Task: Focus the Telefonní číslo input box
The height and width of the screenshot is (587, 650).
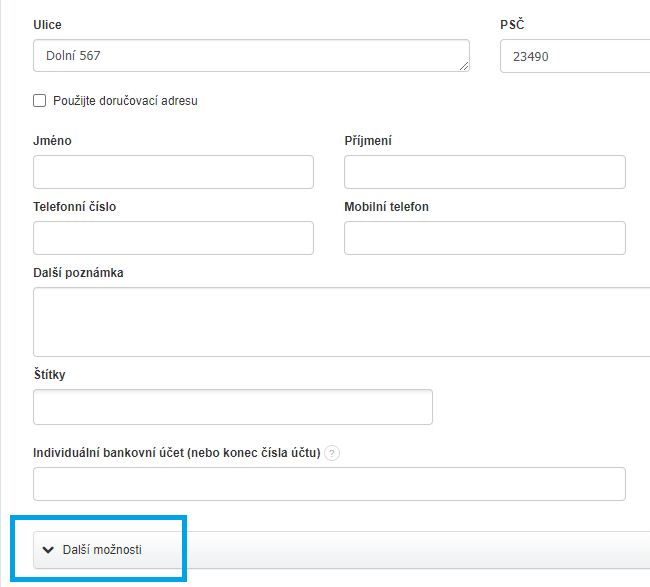Action: point(173,238)
